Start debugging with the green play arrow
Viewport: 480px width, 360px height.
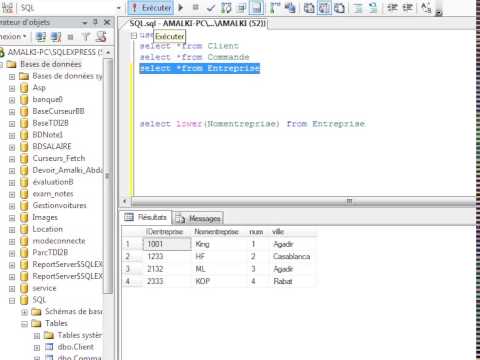(181, 7)
